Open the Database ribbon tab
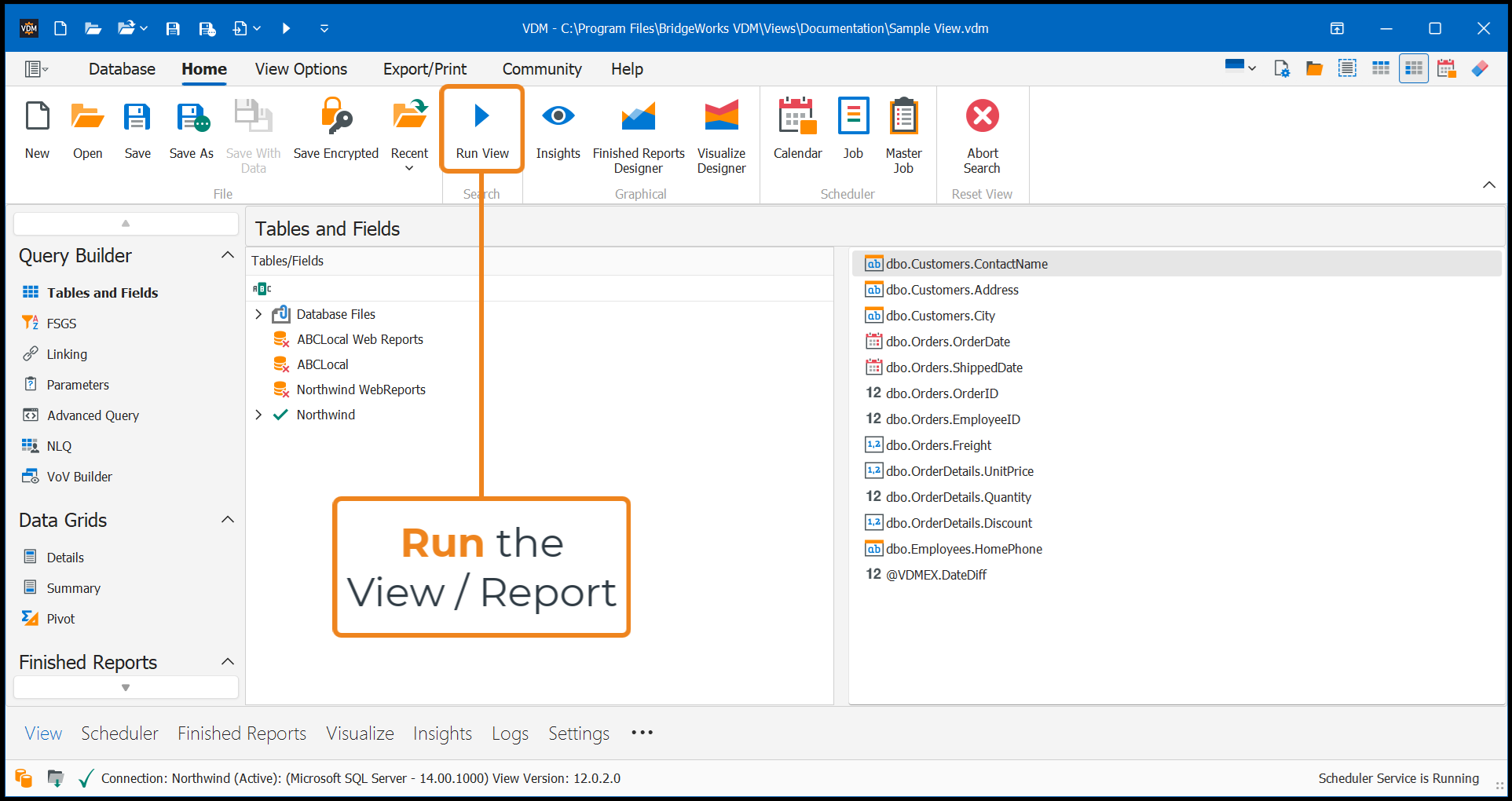 point(122,69)
